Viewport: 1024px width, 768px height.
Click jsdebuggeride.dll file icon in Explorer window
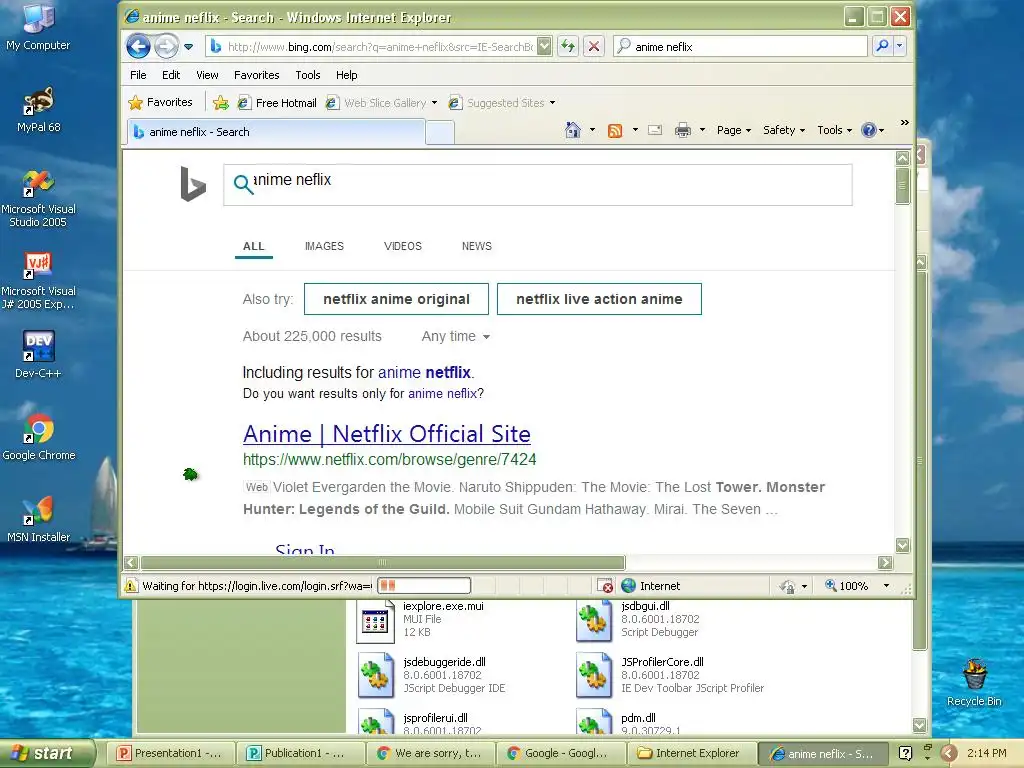(x=376, y=675)
